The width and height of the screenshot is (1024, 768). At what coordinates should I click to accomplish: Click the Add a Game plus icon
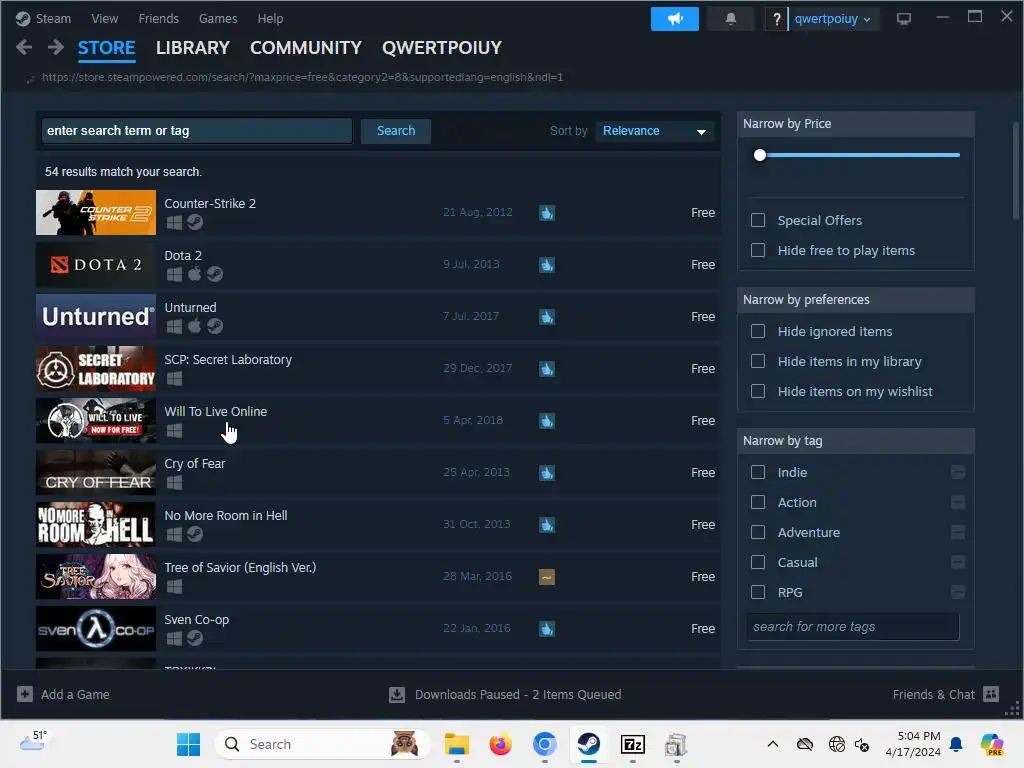25,694
